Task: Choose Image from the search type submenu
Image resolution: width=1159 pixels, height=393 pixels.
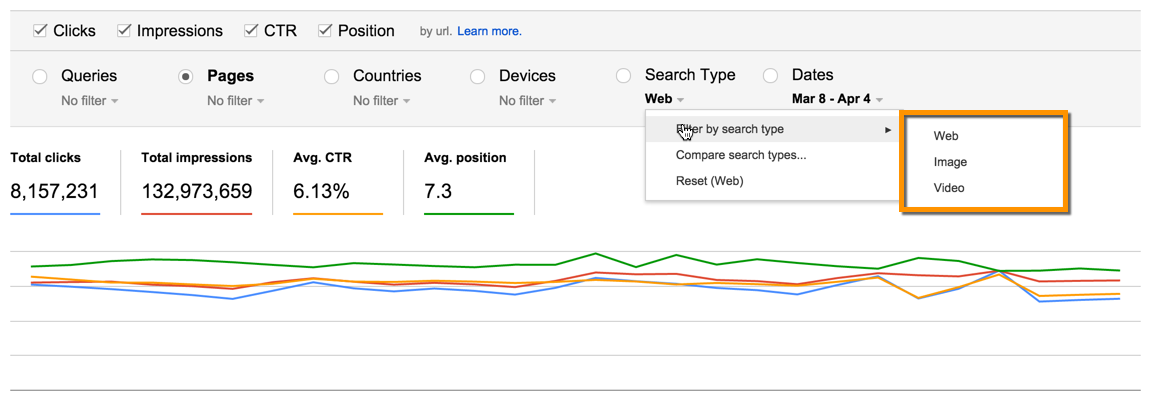Action: 950,163
